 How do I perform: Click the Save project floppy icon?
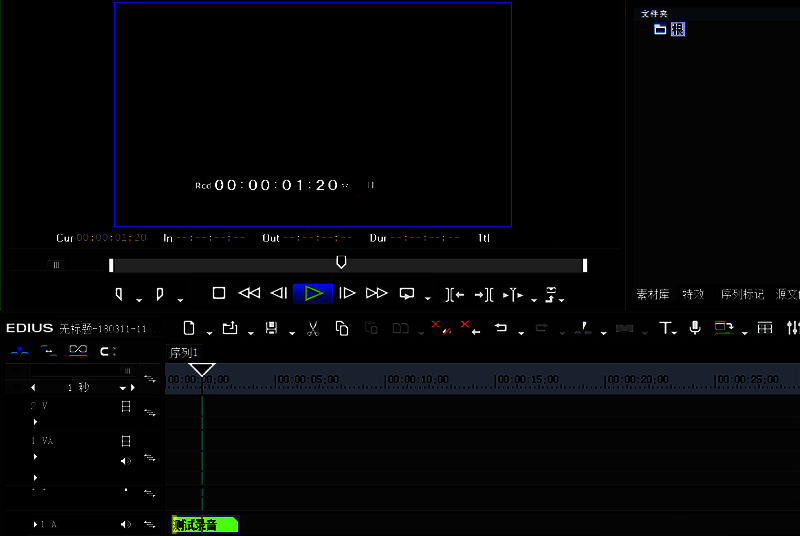pos(271,328)
